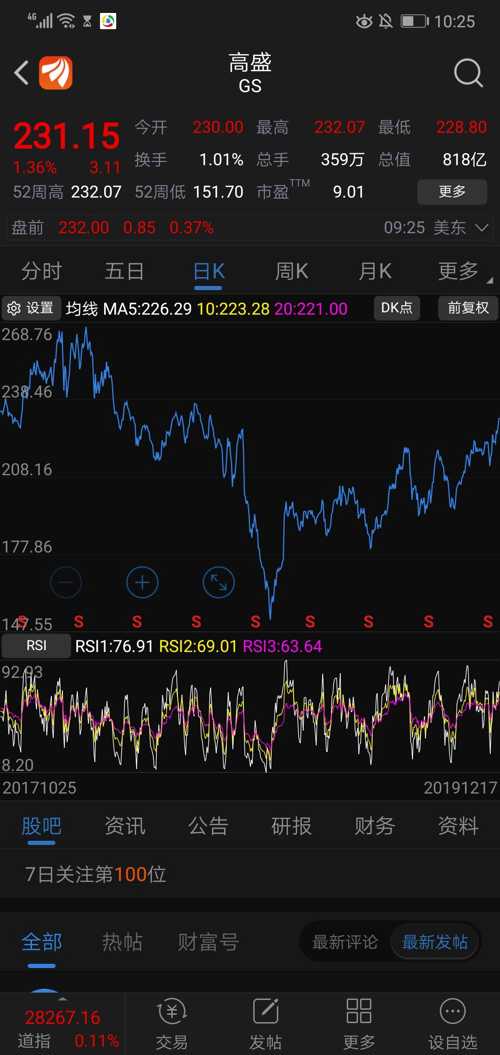Open the 研报 research reports tab
The height and width of the screenshot is (1055, 500).
291,826
